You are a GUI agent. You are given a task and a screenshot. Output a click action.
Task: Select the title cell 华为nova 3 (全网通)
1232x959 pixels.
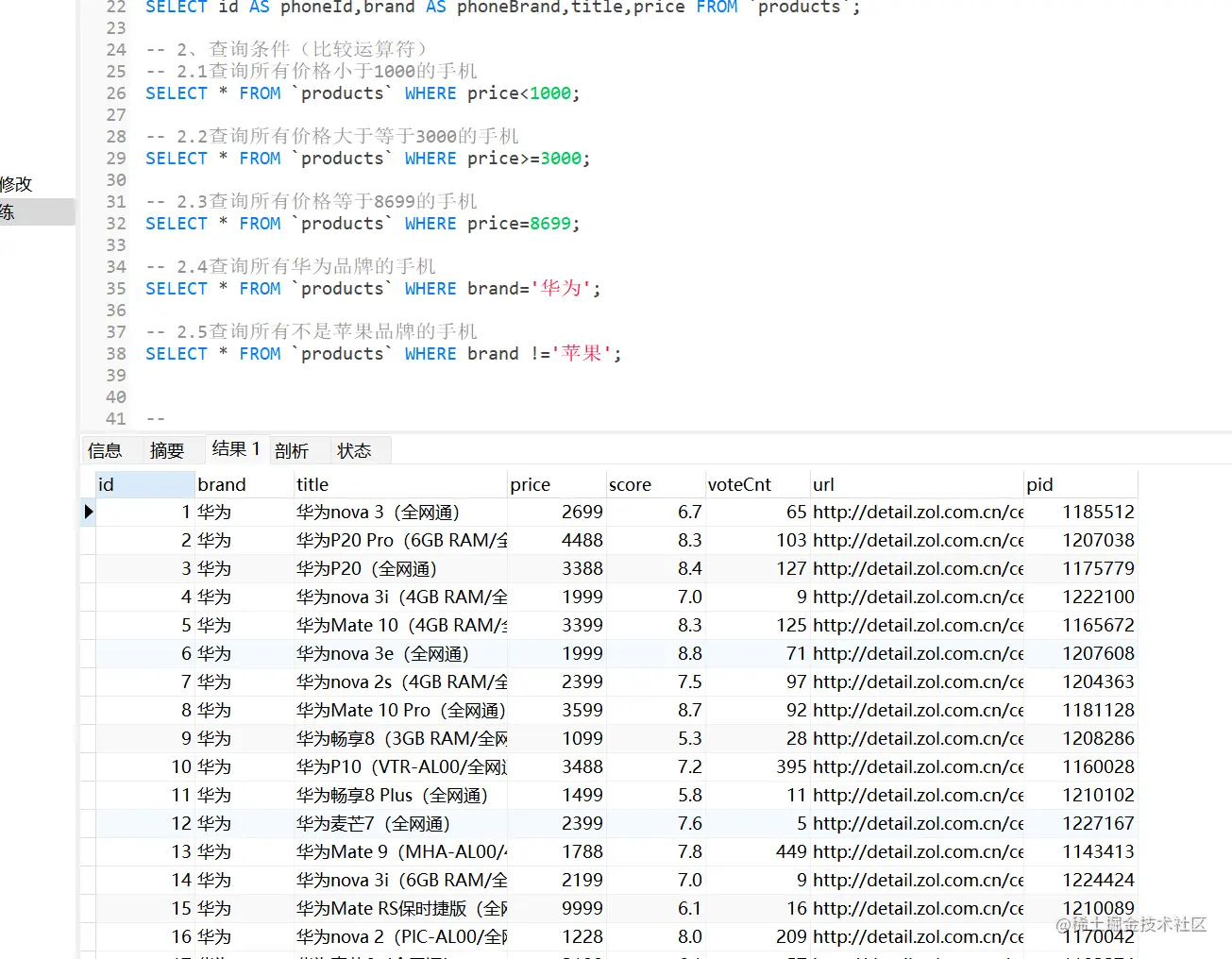(x=401, y=512)
